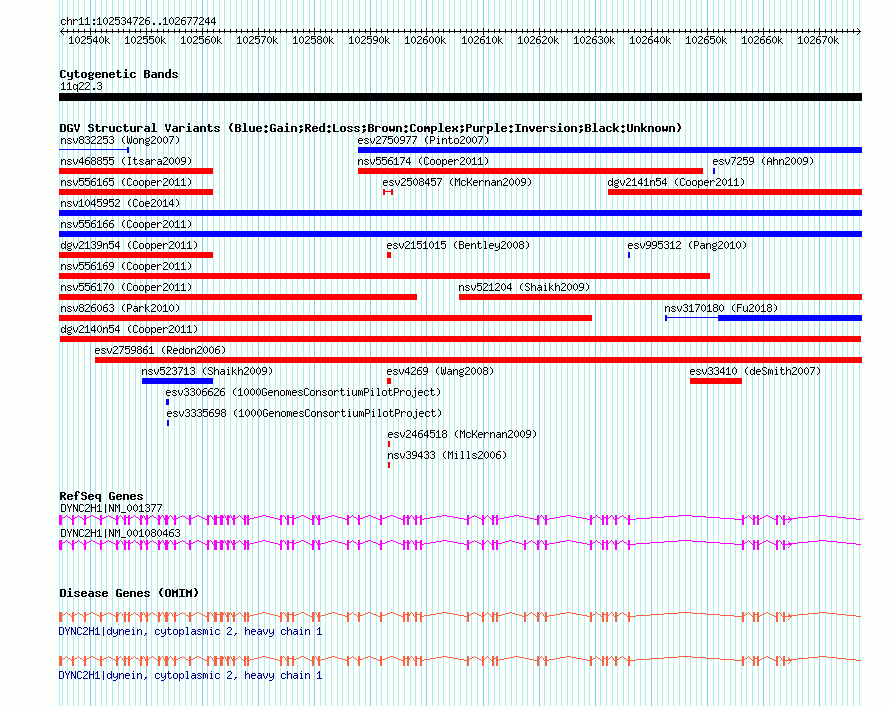Click the DYNC2H1|NM_001377 RefSeq gene label
The width and height of the screenshot is (890, 706).
click(x=111, y=508)
